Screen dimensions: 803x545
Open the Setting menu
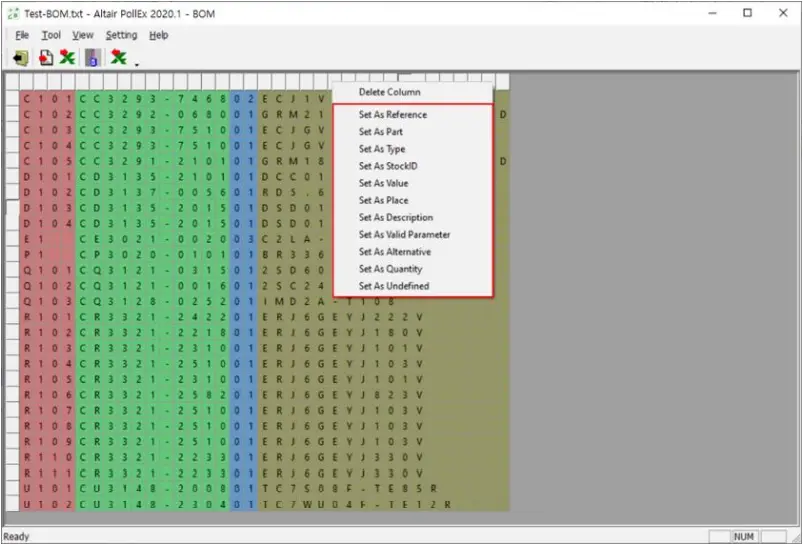pos(121,35)
